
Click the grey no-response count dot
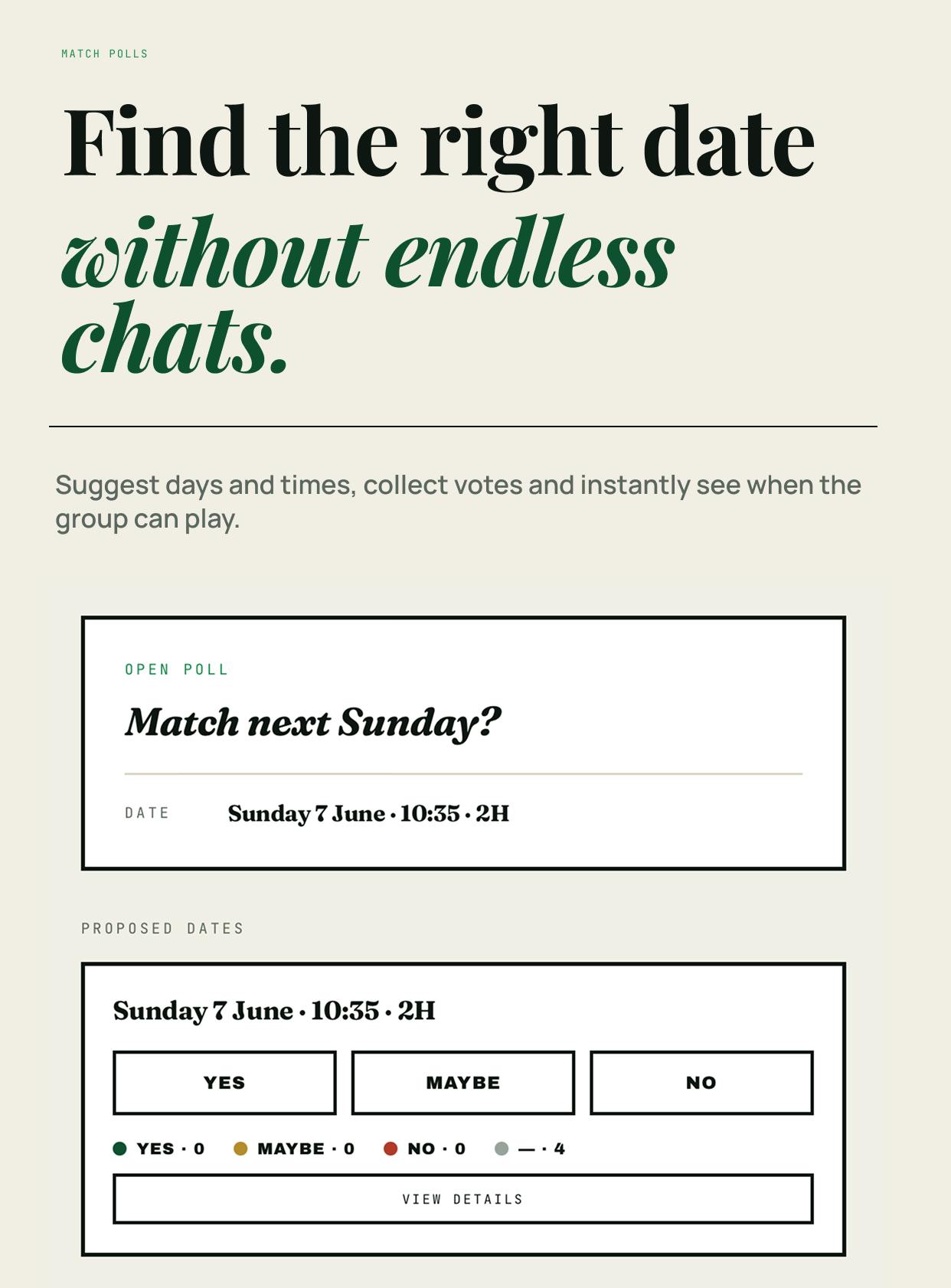click(x=502, y=1149)
